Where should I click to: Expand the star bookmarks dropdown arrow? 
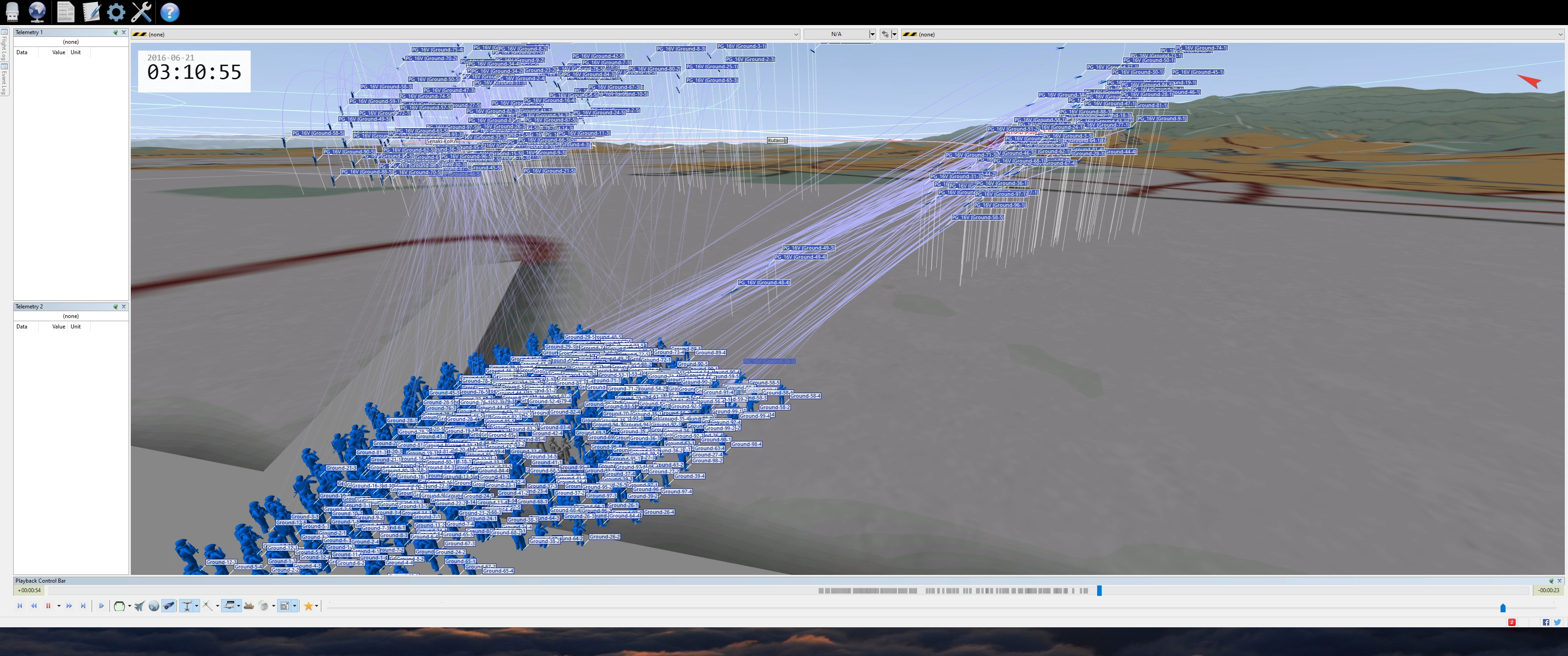[x=316, y=606]
